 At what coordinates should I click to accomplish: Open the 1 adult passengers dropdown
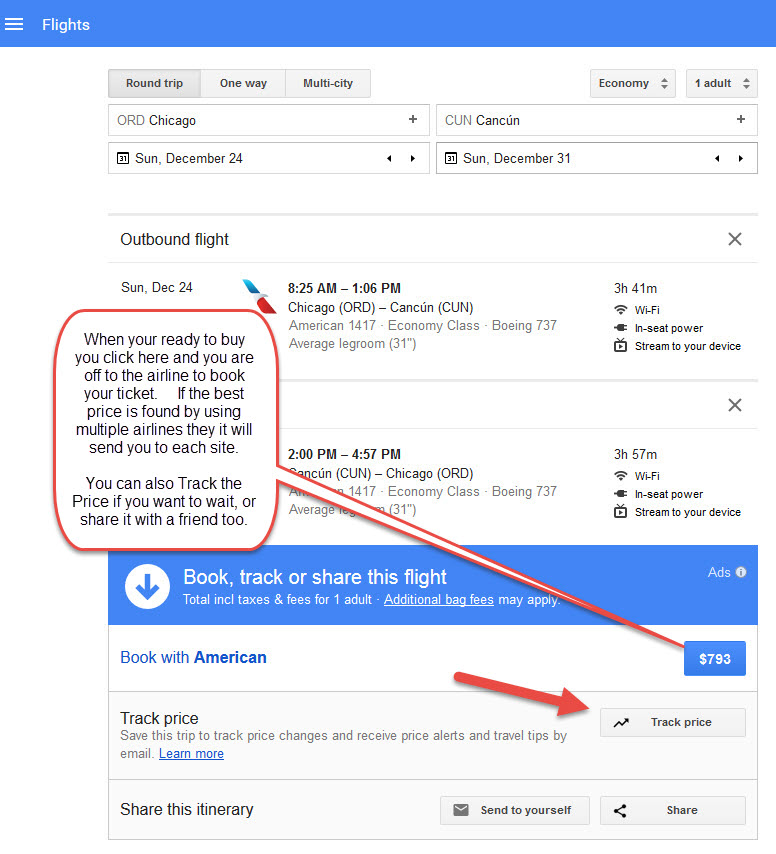(x=722, y=83)
